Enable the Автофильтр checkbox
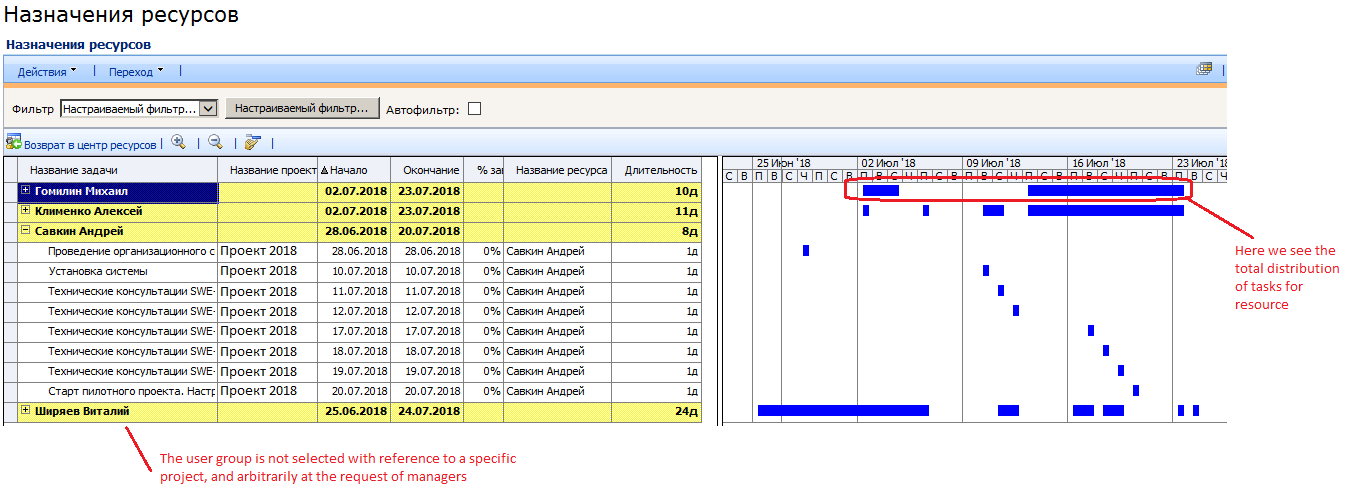The width and height of the screenshot is (1360, 502). coord(475,109)
